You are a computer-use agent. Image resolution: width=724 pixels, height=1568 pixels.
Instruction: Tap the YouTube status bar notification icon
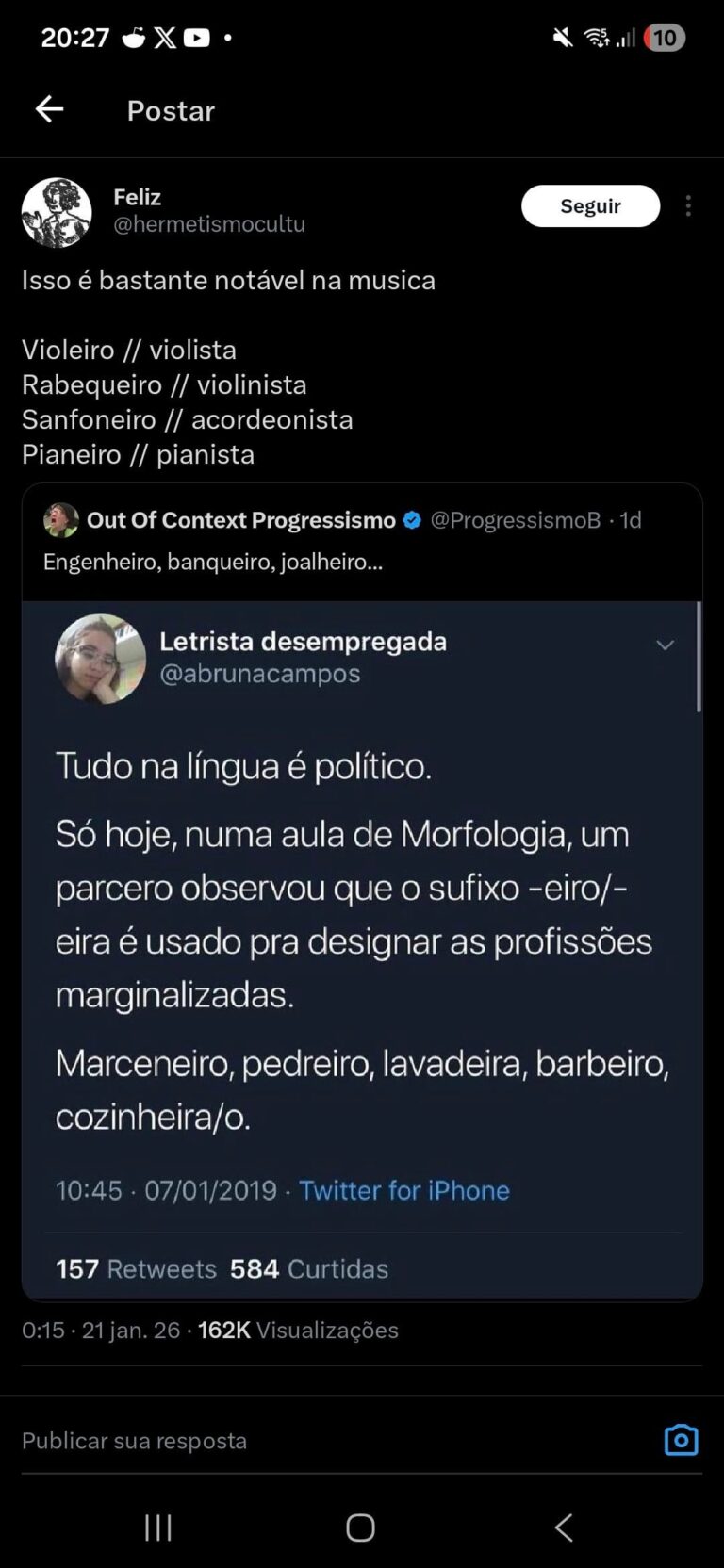pos(196,38)
